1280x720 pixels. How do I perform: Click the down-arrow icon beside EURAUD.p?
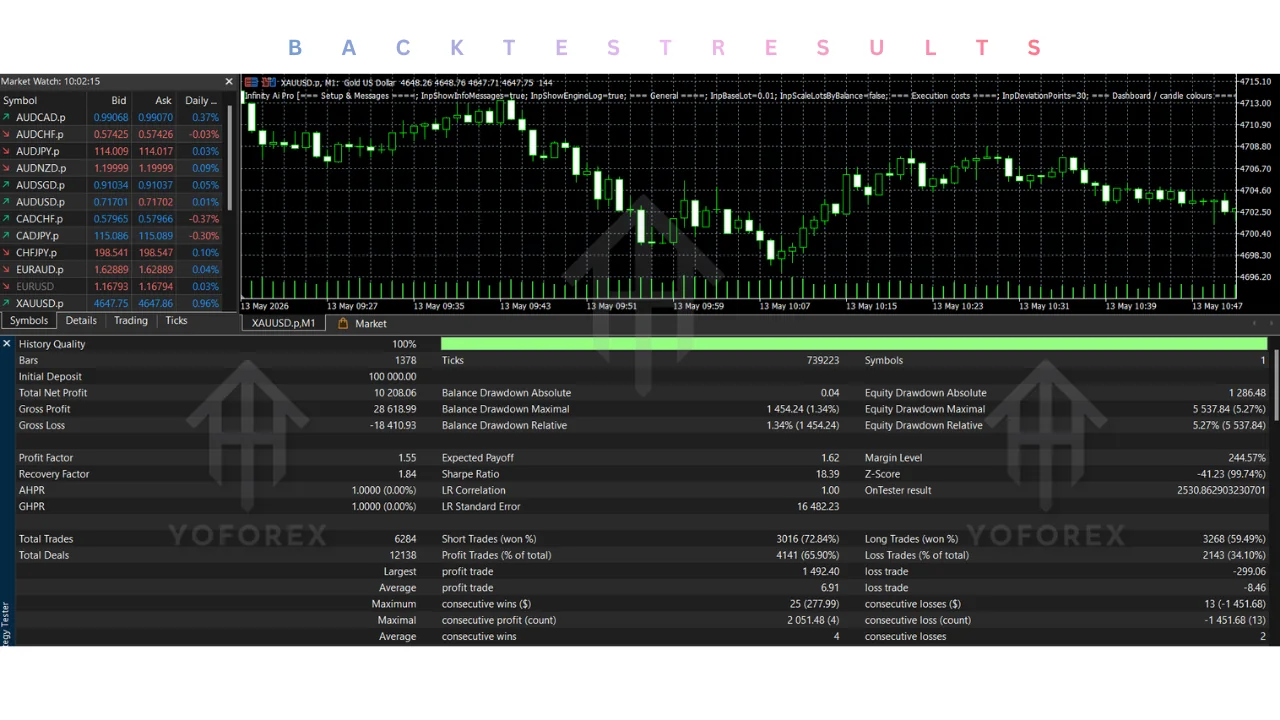pyautogui.click(x=7, y=270)
